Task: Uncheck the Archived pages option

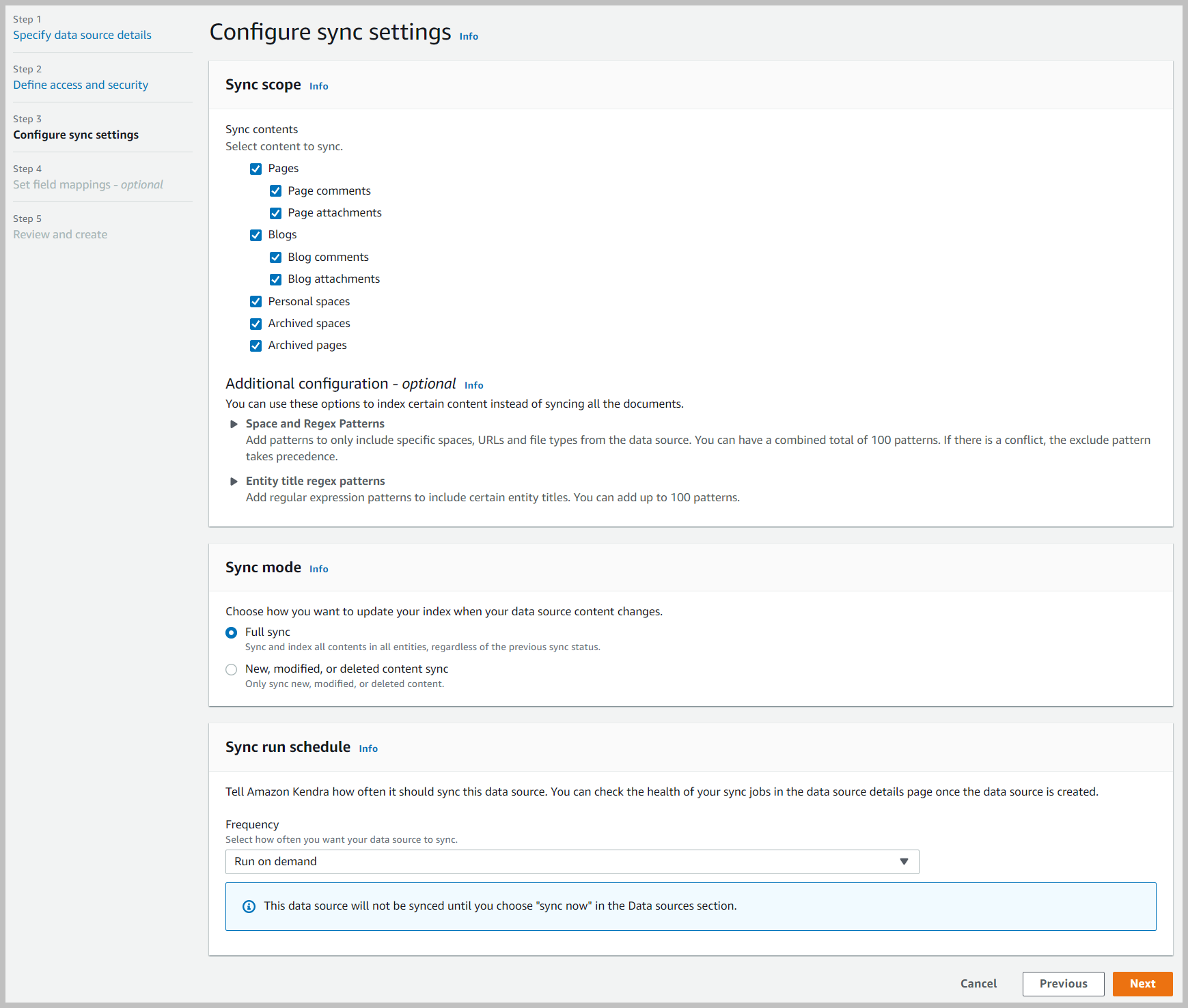Action: [x=255, y=346]
